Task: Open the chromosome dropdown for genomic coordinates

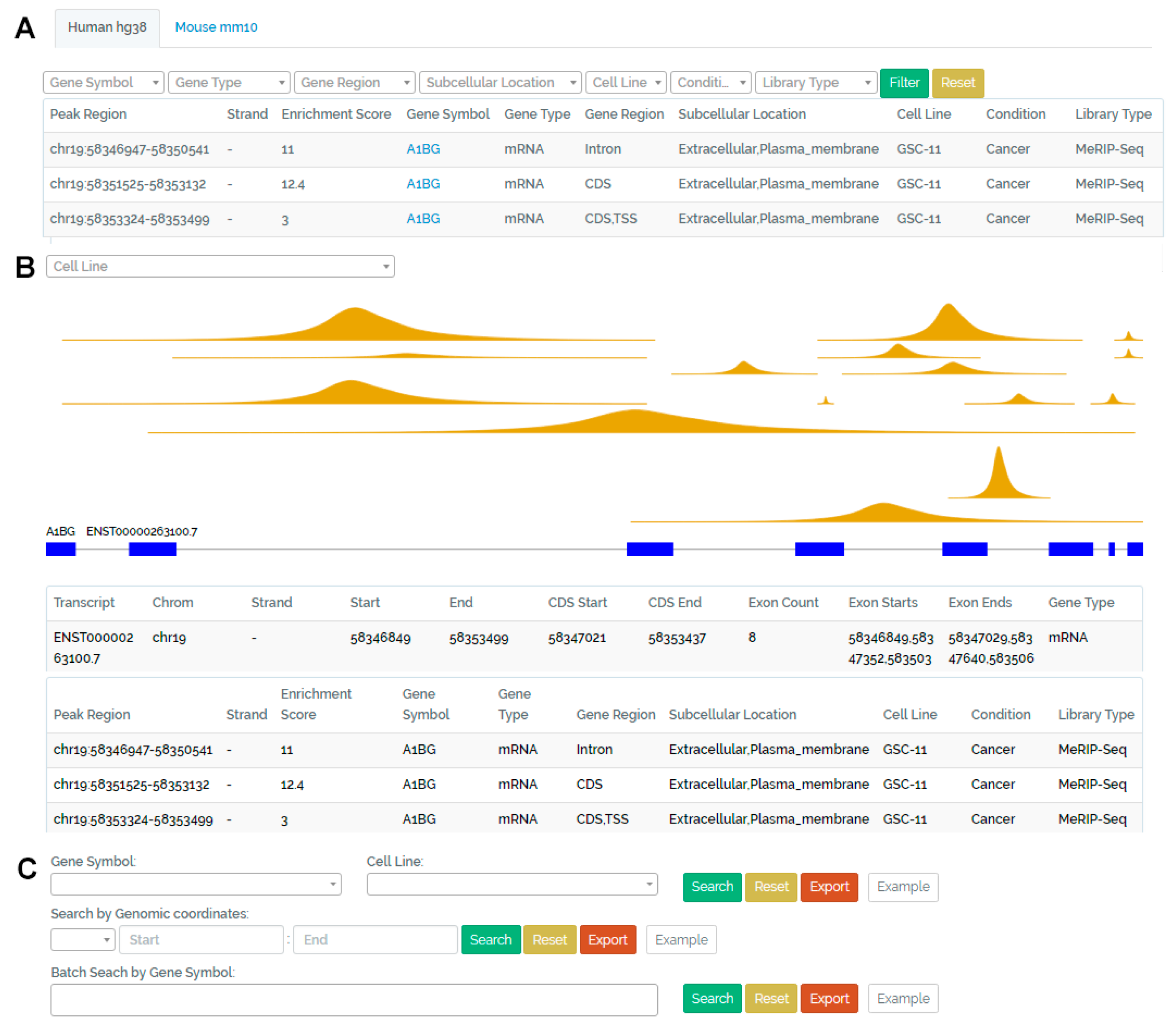Action: coord(83,940)
